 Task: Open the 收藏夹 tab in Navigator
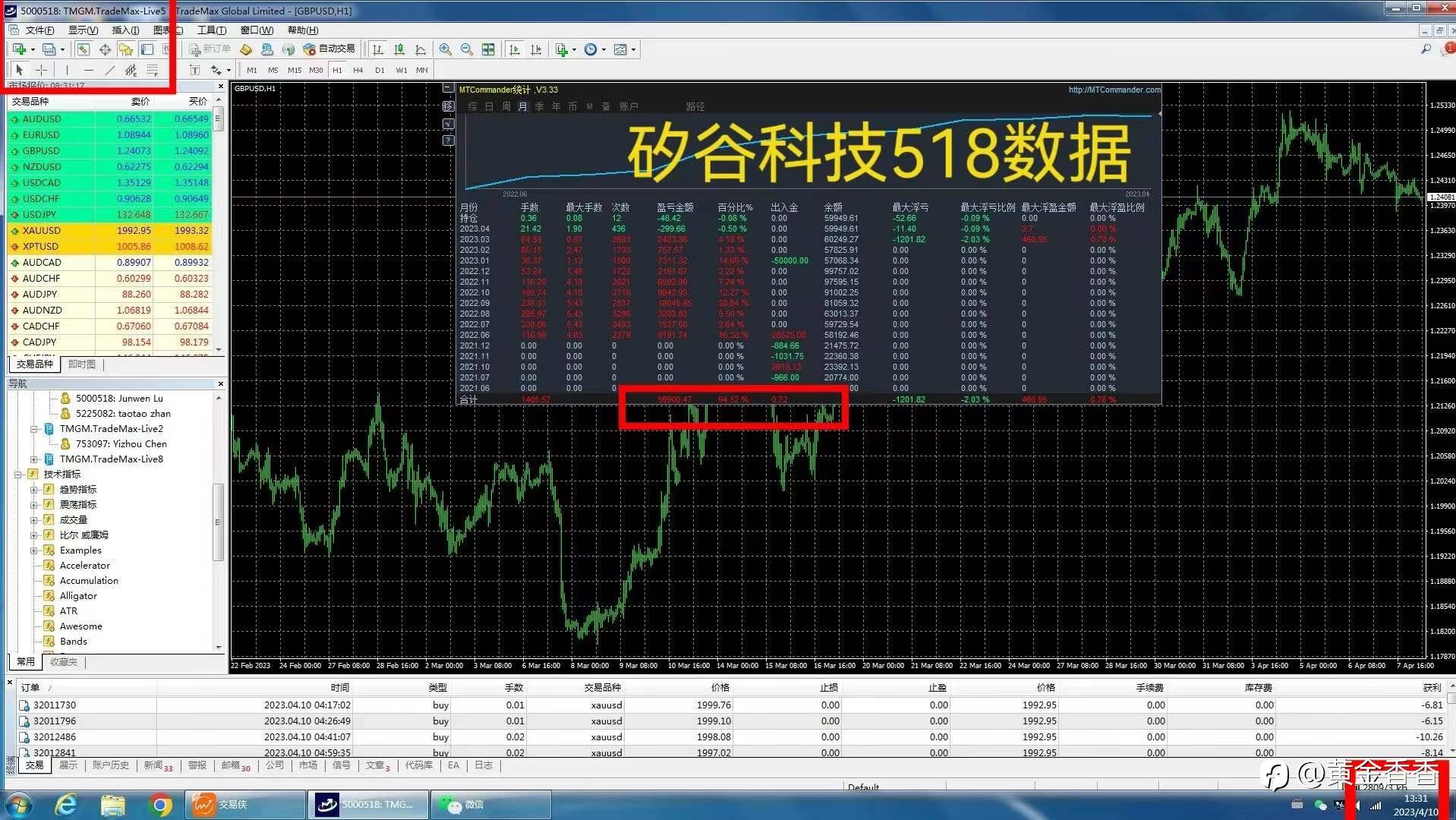tap(64, 662)
